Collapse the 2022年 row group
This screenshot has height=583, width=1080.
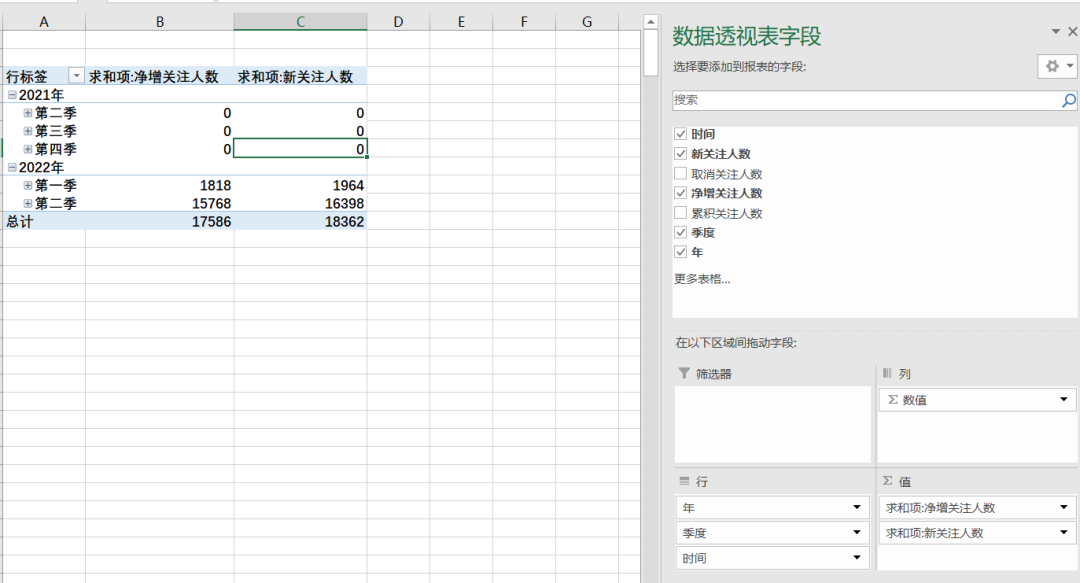tap(12, 167)
